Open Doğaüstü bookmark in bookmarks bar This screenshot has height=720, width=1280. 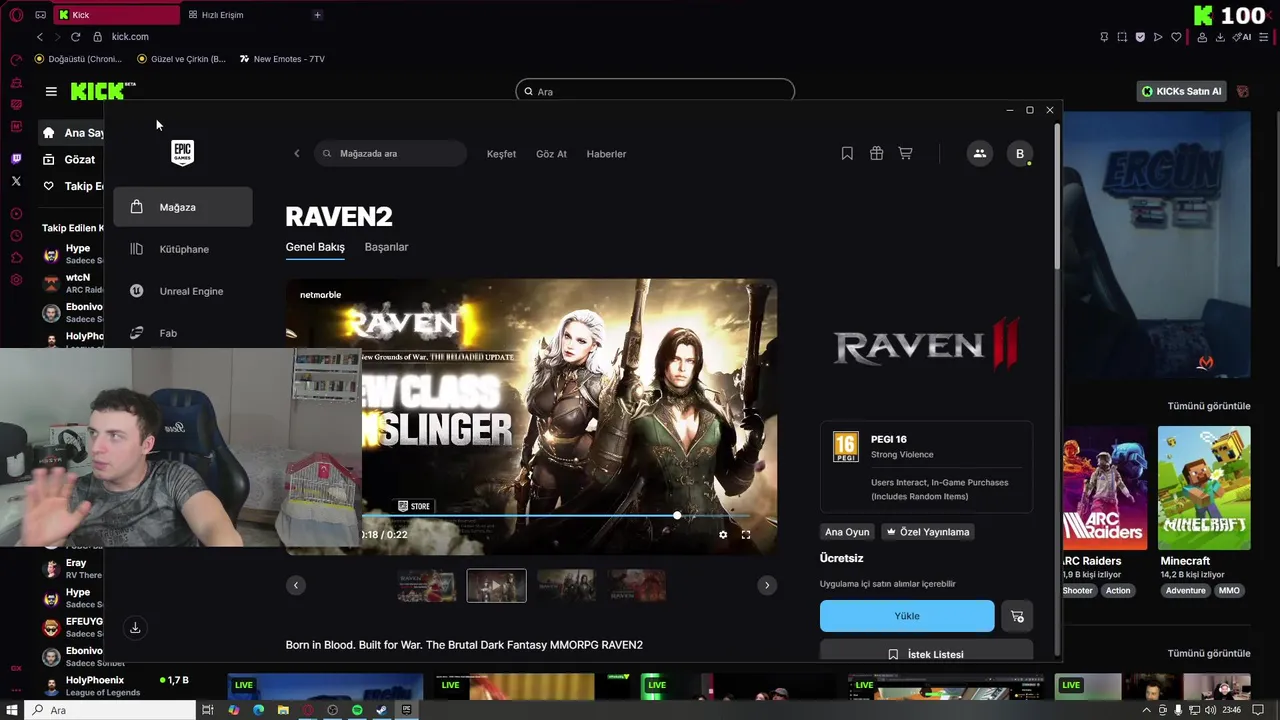click(78, 59)
